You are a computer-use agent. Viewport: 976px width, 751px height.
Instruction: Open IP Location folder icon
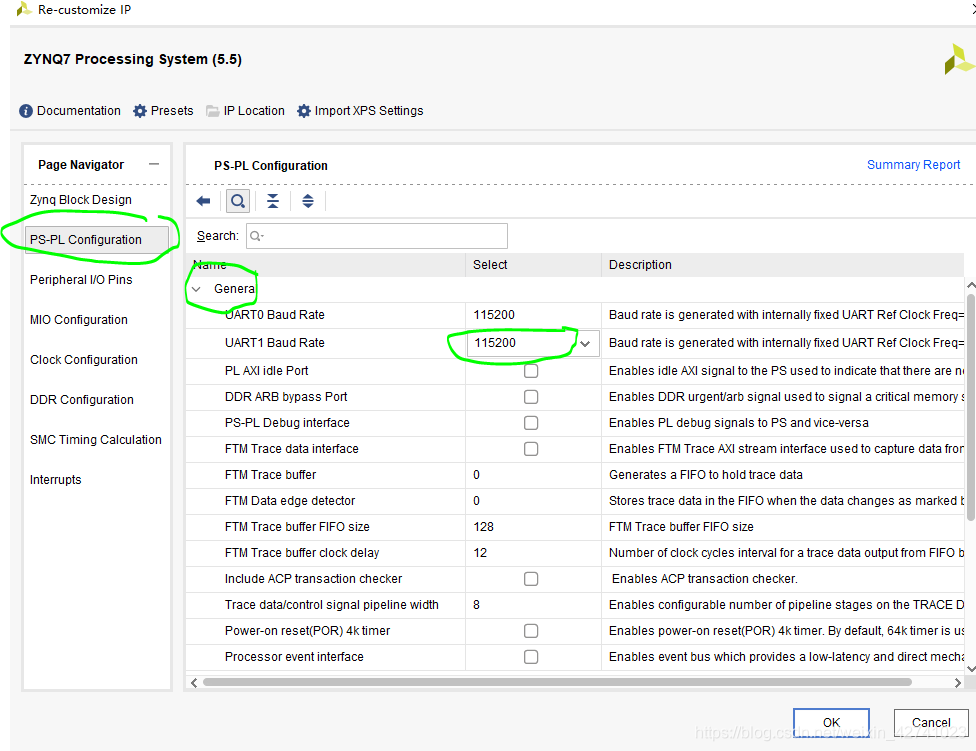click(212, 111)
